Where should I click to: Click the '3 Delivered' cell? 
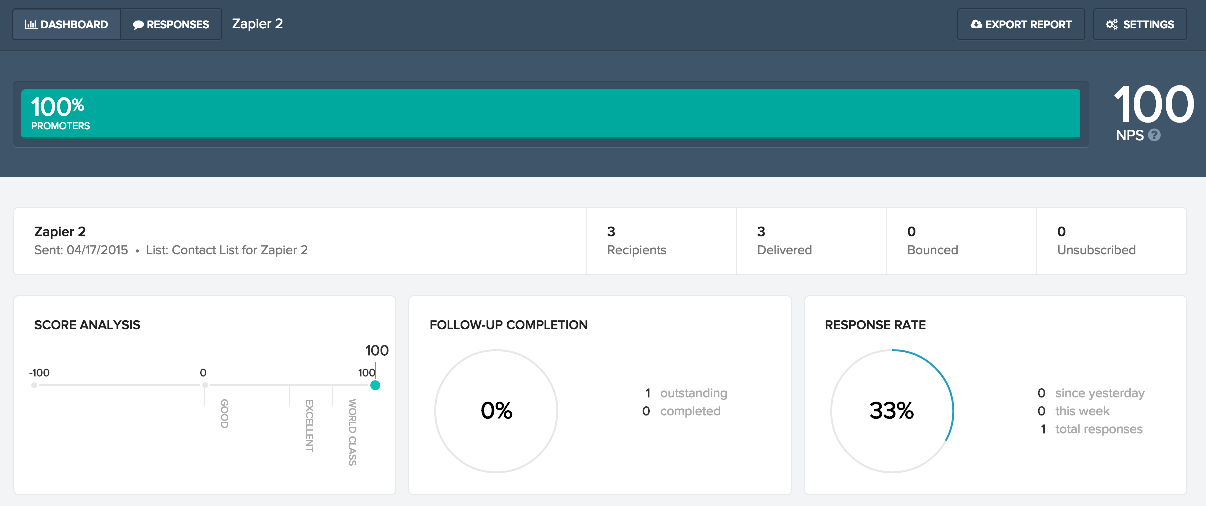[x=811, y=240]
